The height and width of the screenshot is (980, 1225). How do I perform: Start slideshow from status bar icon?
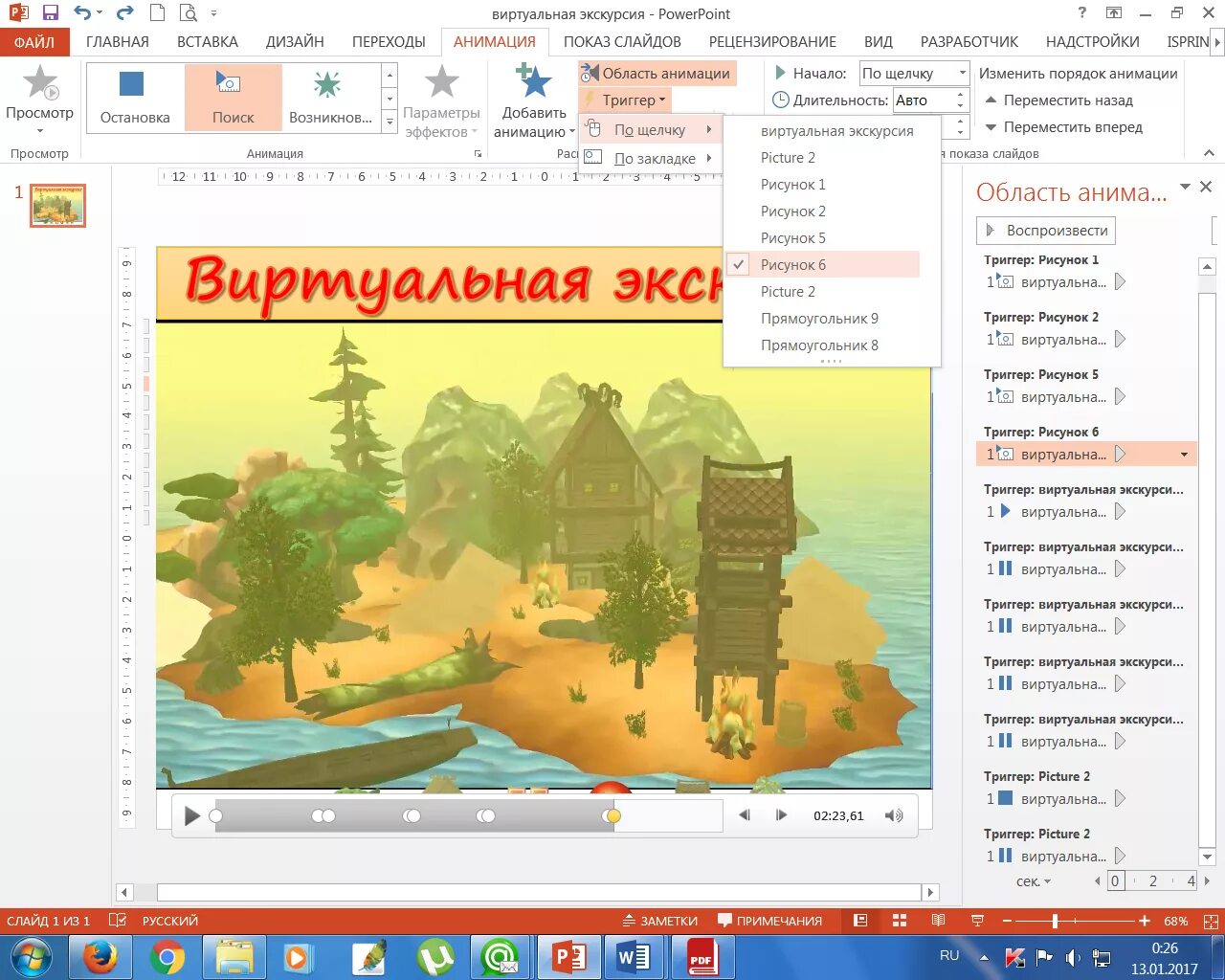[977, 921]
